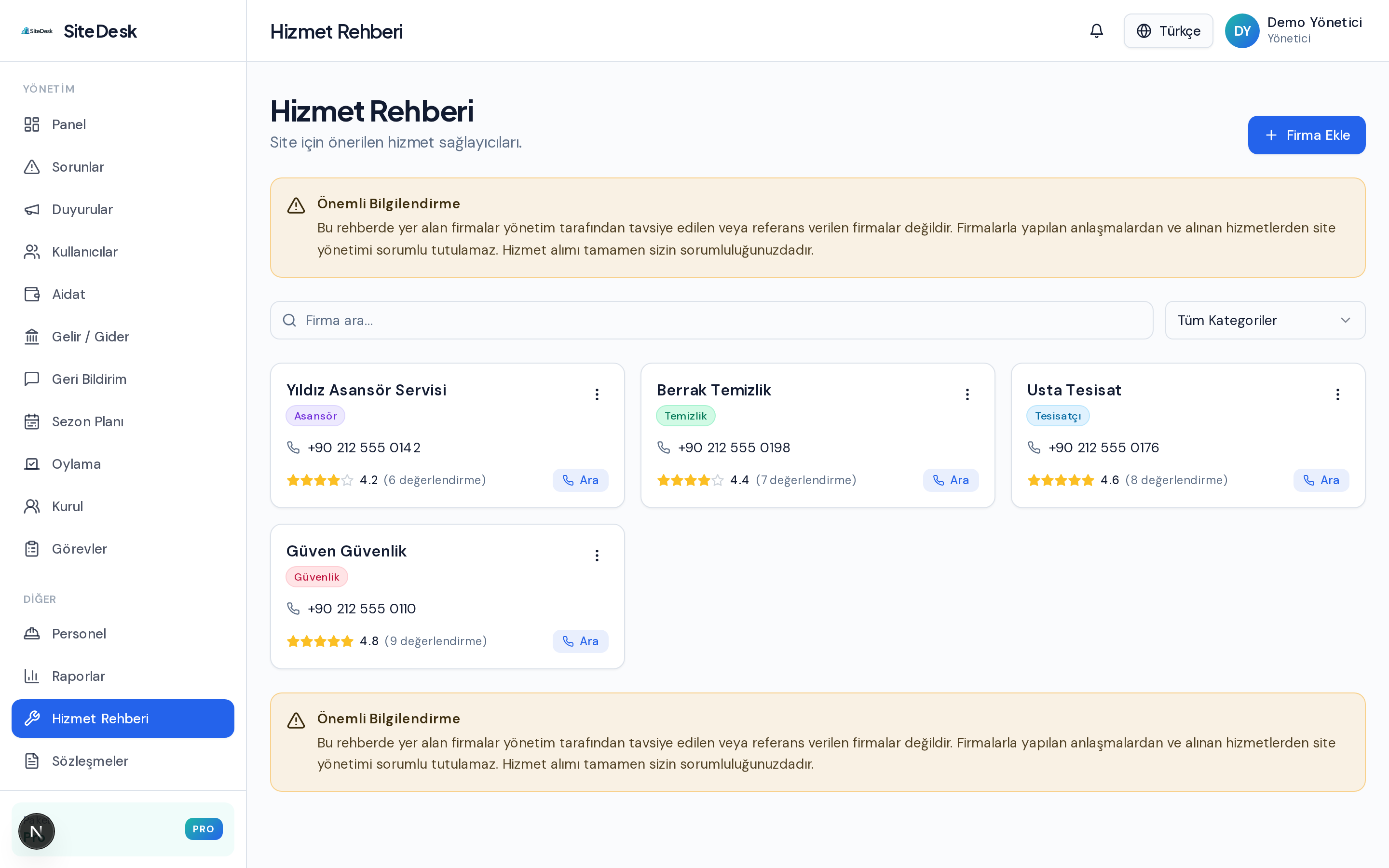
Task: Click the search magnifier icon
Action: (289, 320)
